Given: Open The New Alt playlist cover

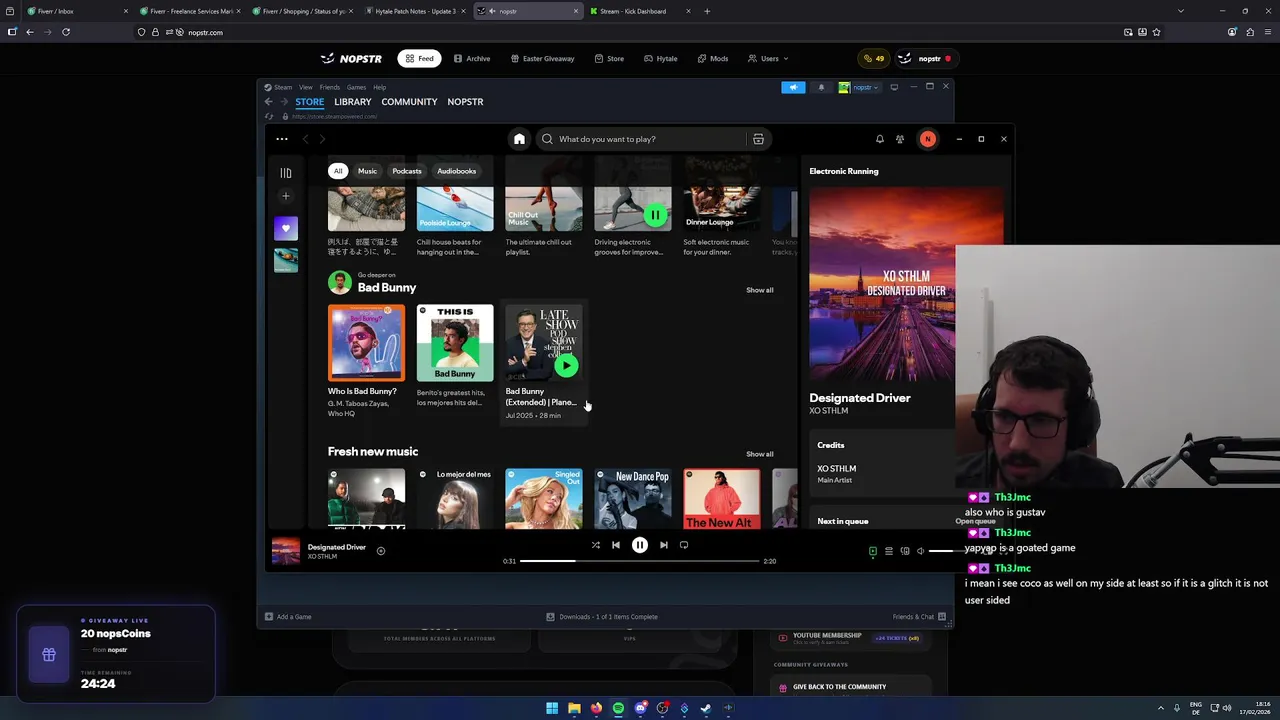Looking at the screenshot, I should click(722, 498).
